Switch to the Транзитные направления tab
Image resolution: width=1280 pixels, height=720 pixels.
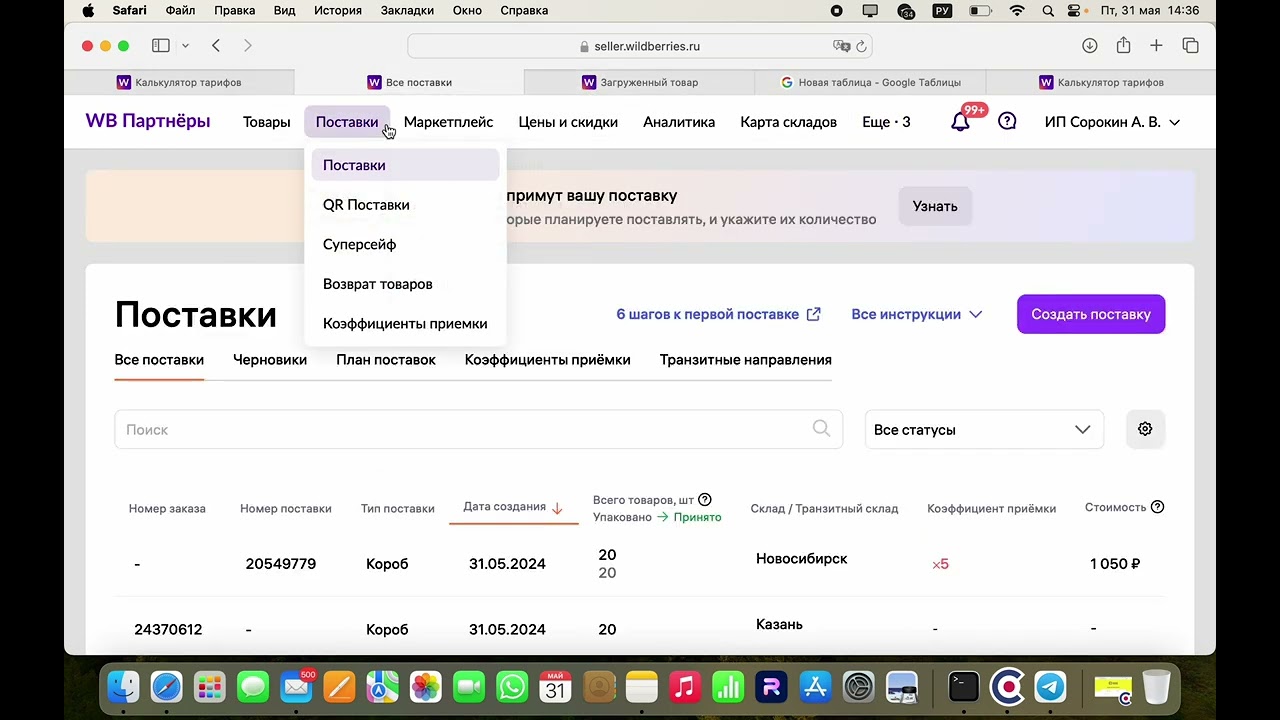746,360
